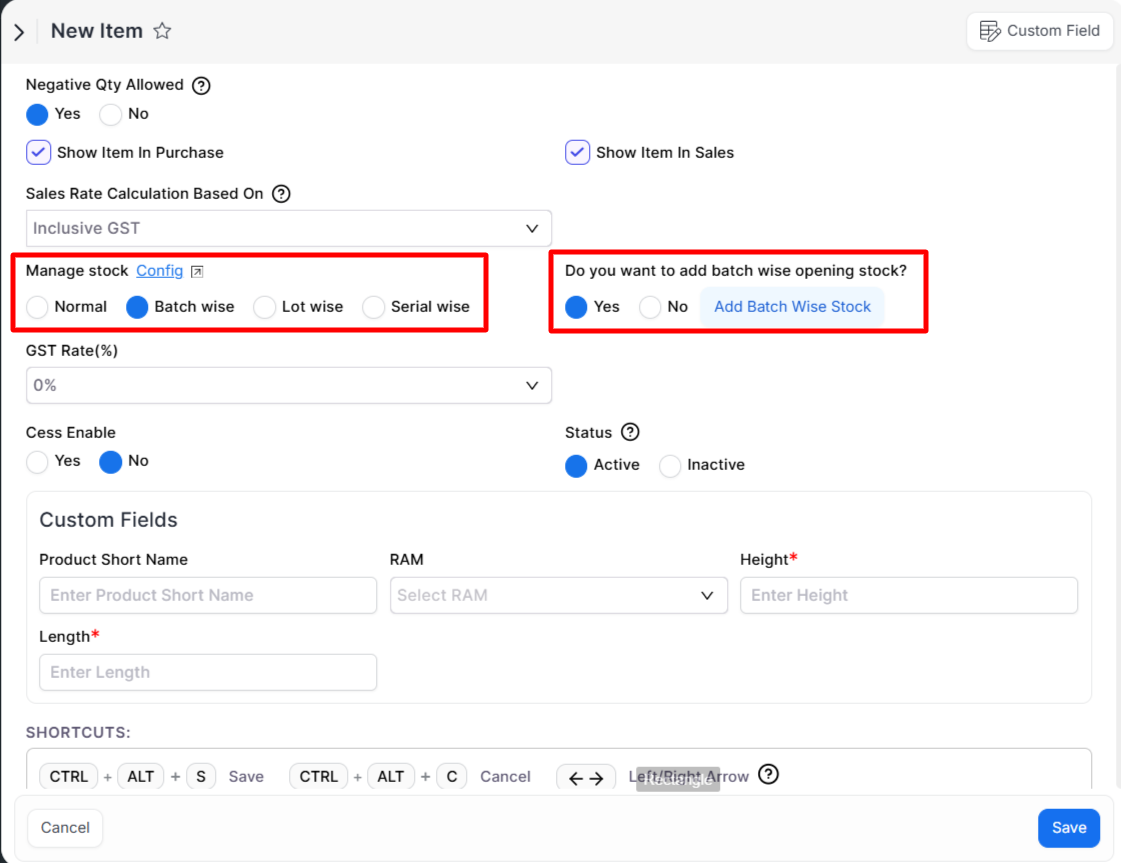Uncheck Show Item In Sales checkbox
This screenshot has height=863, width=1121.
(577, 152)
